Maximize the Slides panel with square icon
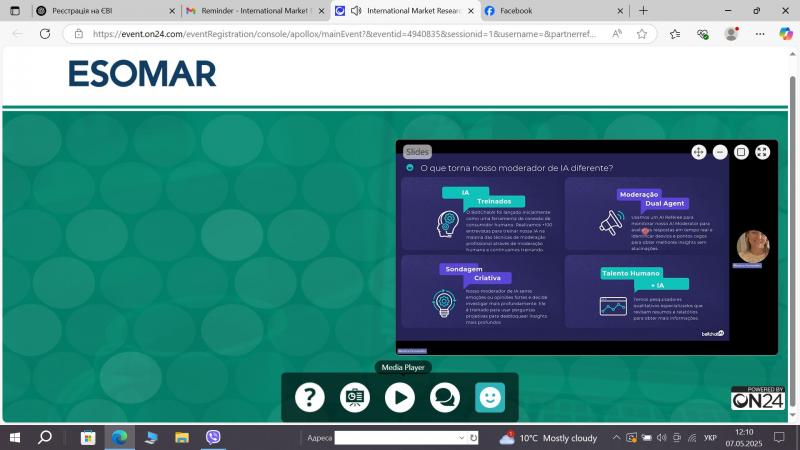 [x=741, y=152]
